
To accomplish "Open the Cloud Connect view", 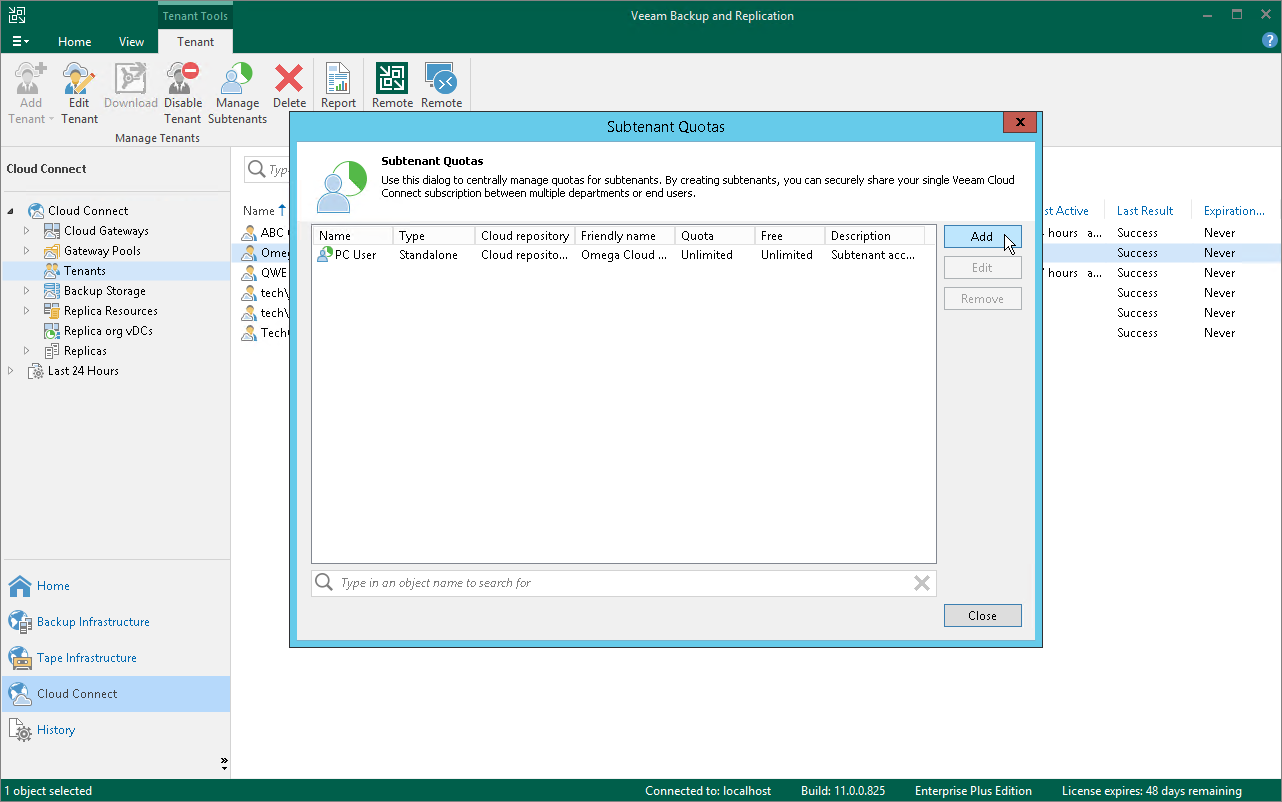I will coord(115,694).
